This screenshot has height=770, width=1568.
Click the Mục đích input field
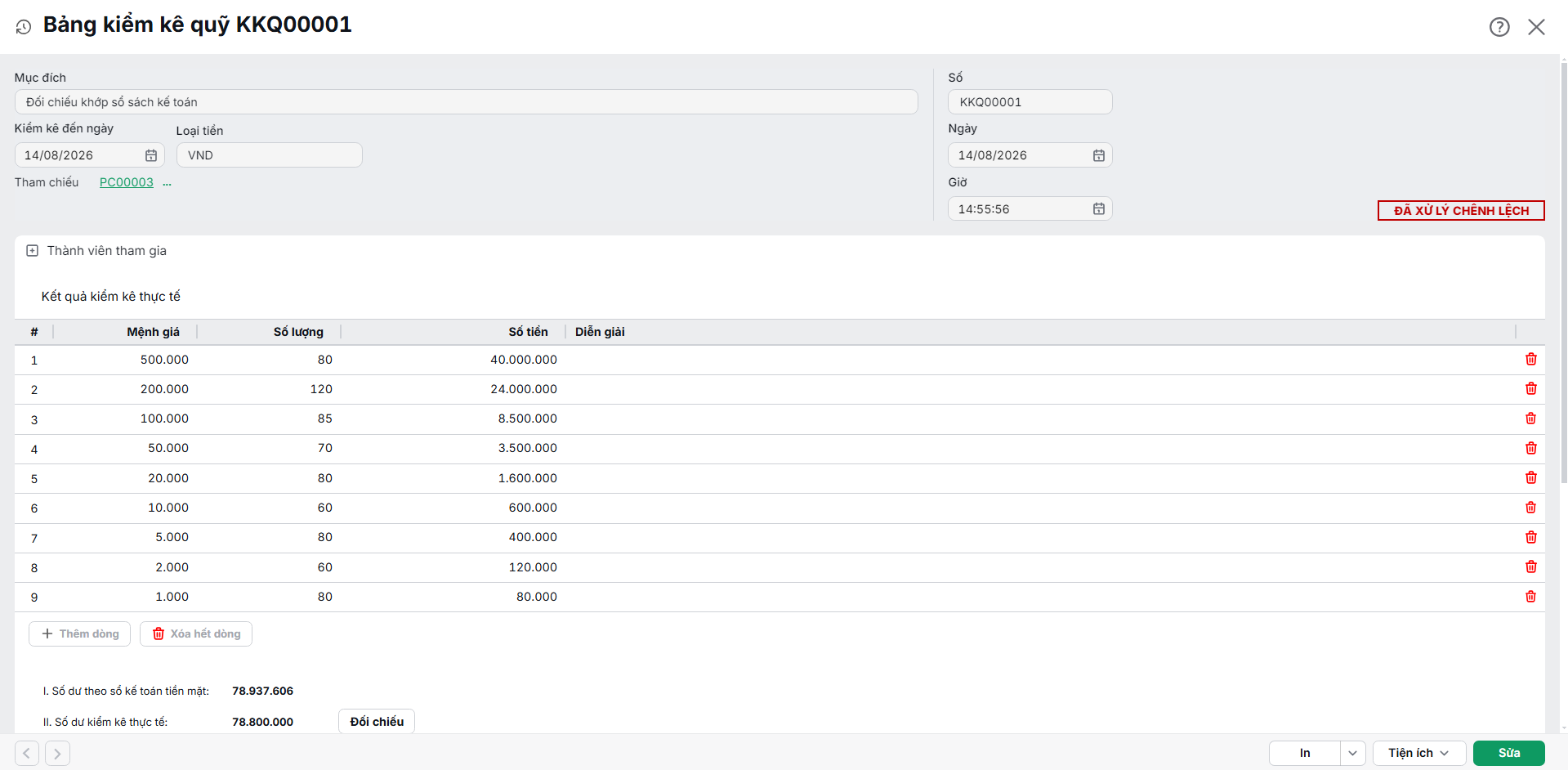467,102
